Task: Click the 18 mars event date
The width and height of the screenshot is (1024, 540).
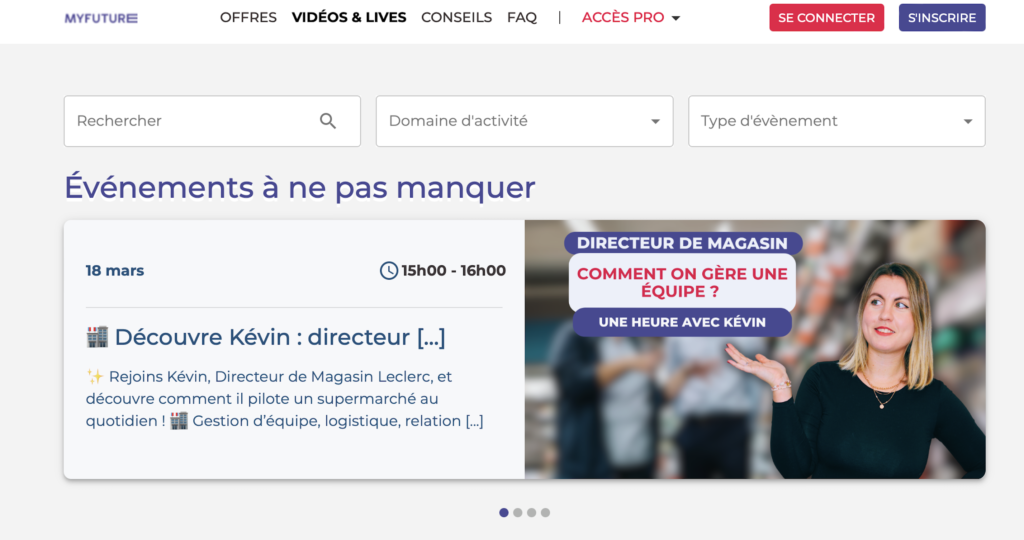Action: pyautogui.click(x=115, y=270)
